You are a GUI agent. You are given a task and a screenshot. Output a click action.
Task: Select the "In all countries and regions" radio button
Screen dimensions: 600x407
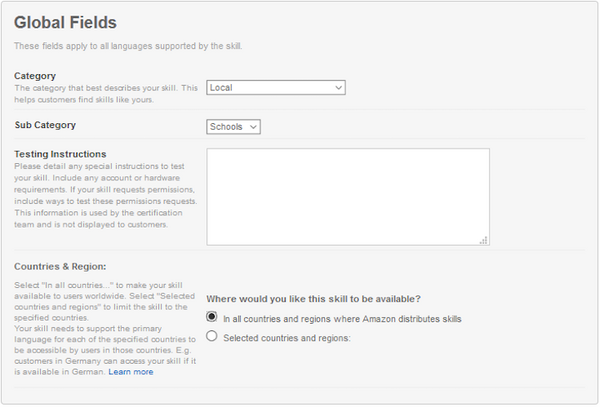point(211,317)
